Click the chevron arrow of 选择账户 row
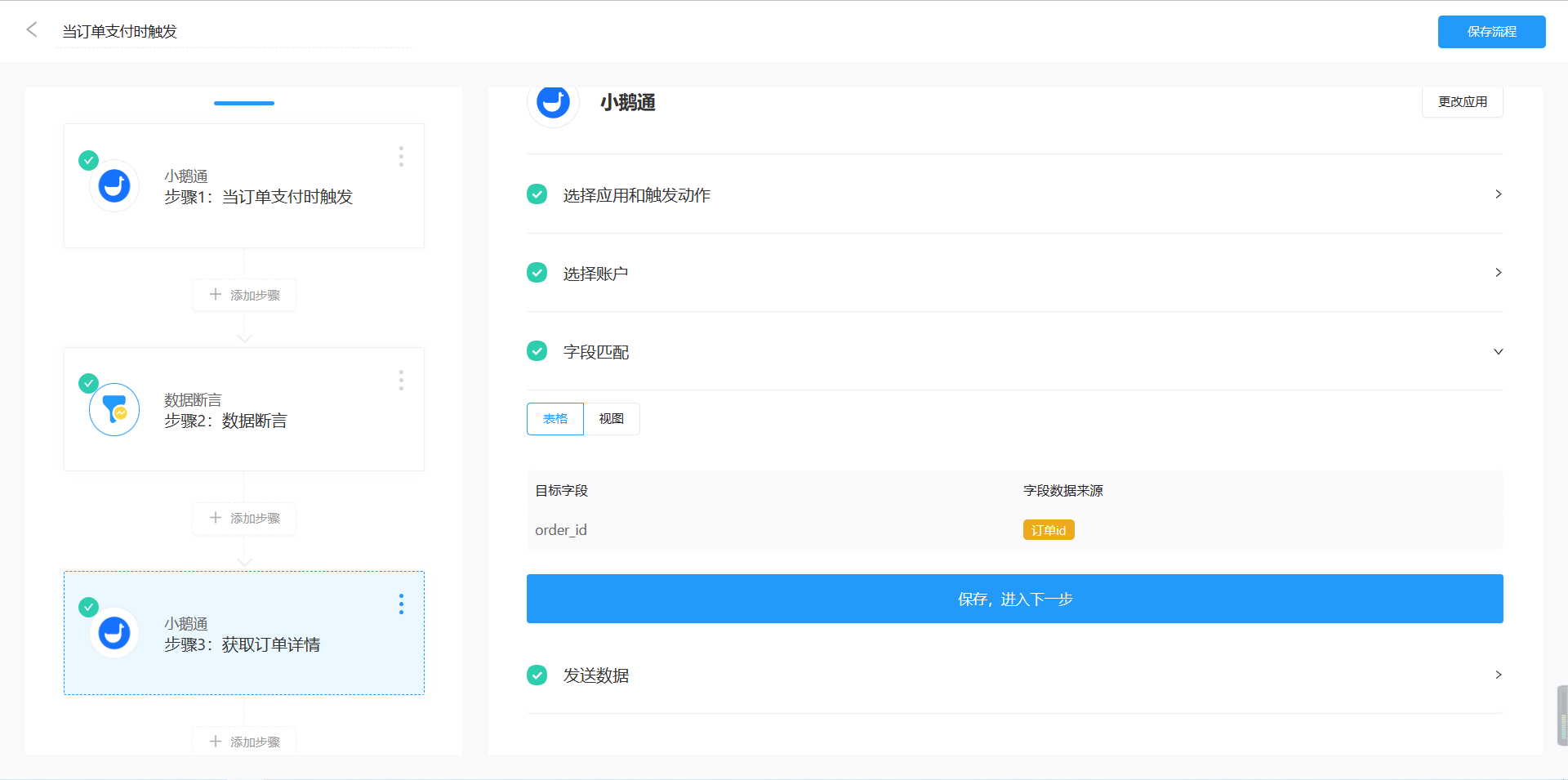Image resolution: width=1568 pixels, height=780 pixels. pos(1499,273)
